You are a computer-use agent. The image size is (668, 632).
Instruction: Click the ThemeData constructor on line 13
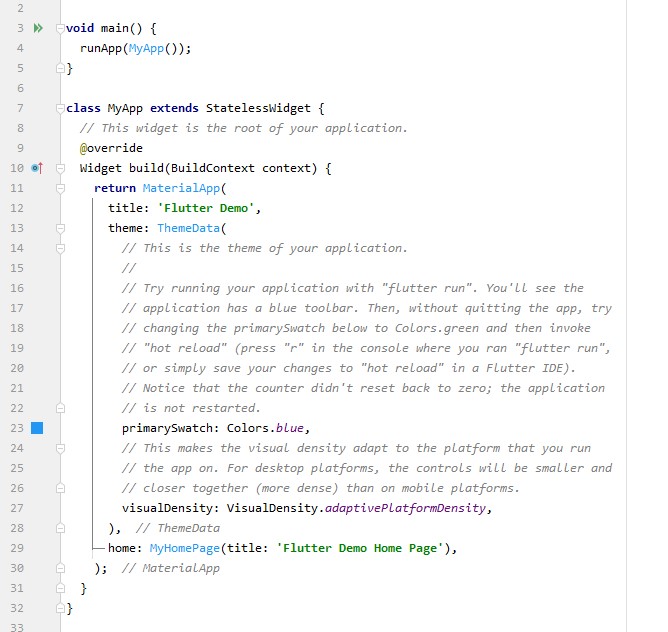click(x=188, y=228)
